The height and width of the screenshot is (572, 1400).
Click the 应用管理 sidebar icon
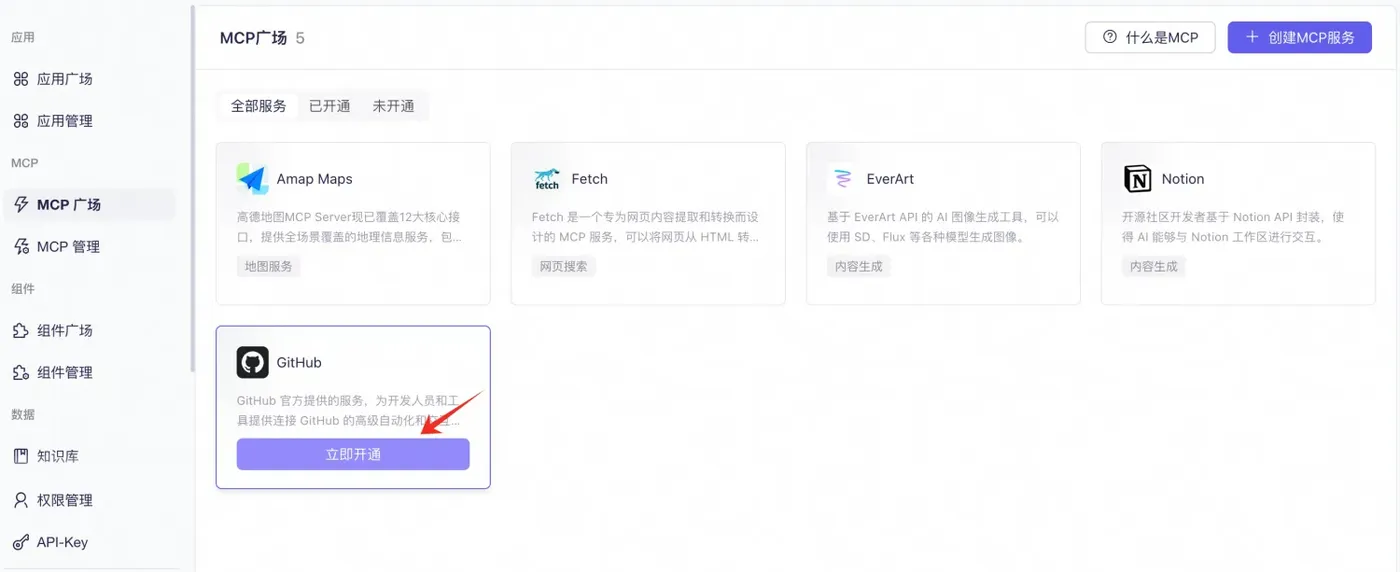(20, 121)
